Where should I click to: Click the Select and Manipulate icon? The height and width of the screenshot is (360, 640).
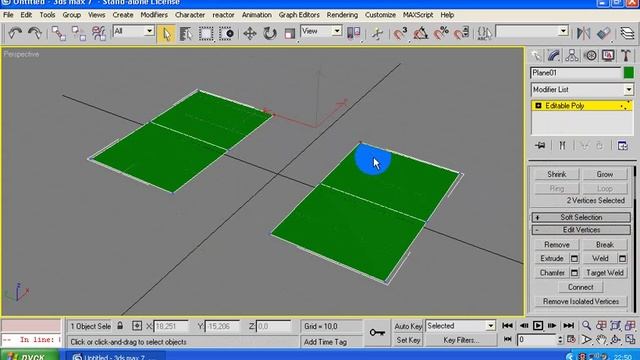pyautogui.click(x=377, y=33)
